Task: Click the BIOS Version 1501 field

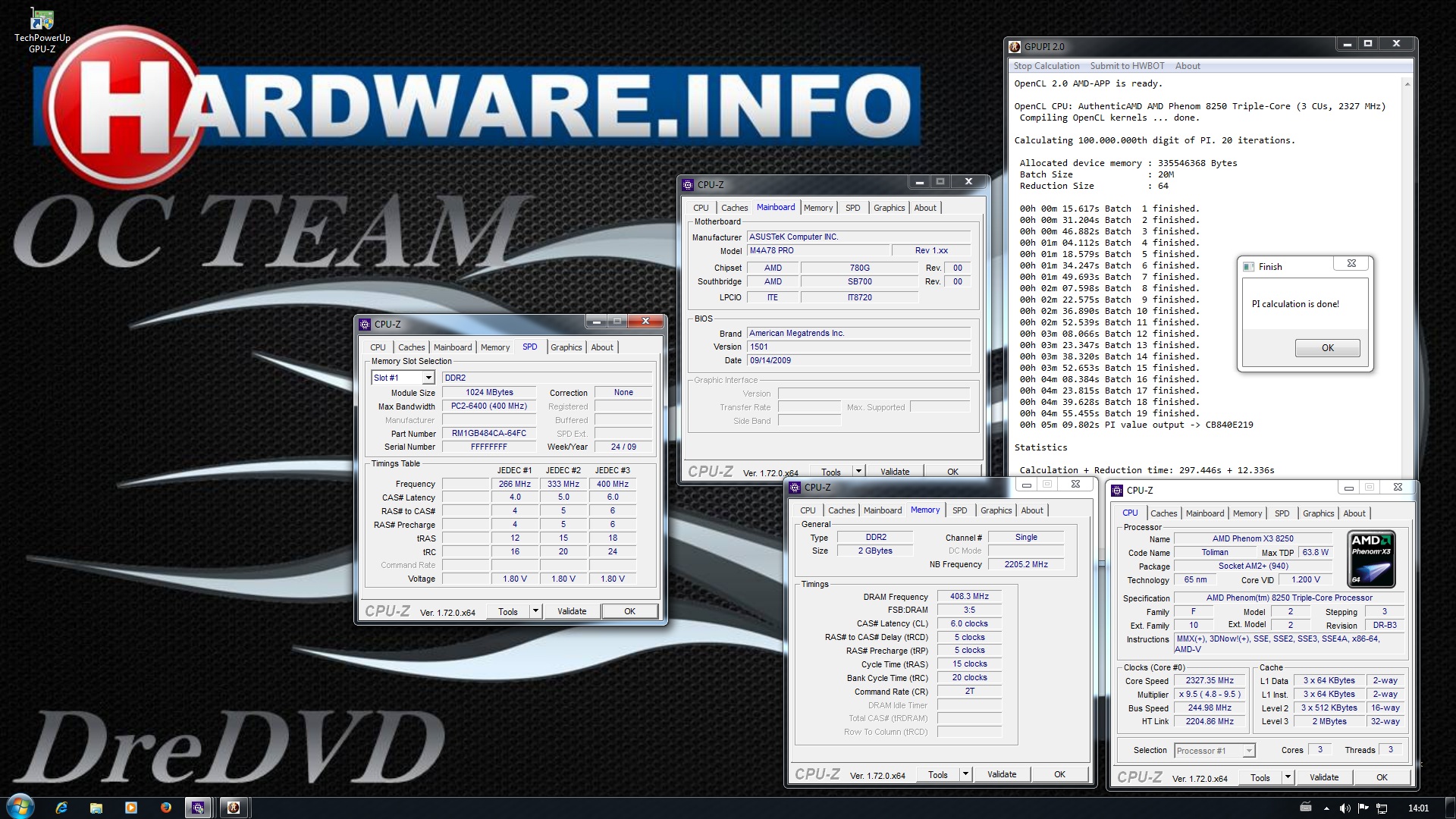Action: [x=858, y=347]
